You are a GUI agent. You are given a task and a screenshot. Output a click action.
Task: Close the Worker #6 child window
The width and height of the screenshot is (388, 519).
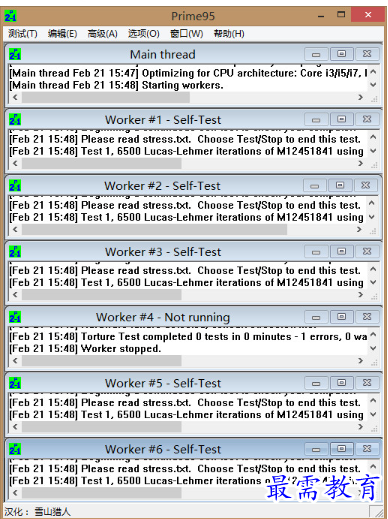coord(367,449)
